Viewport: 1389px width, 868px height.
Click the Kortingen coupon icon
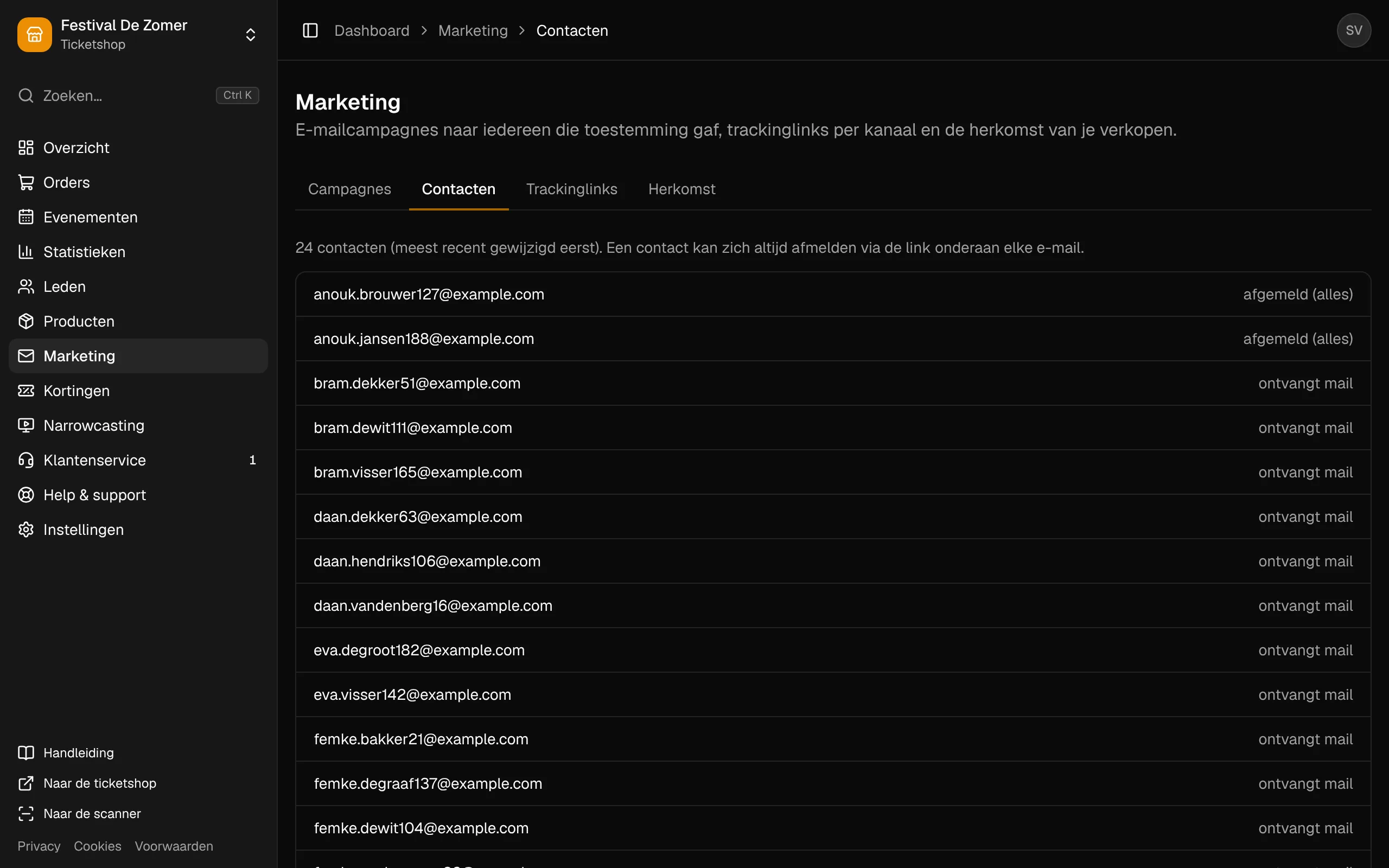(x=26, y=391)
